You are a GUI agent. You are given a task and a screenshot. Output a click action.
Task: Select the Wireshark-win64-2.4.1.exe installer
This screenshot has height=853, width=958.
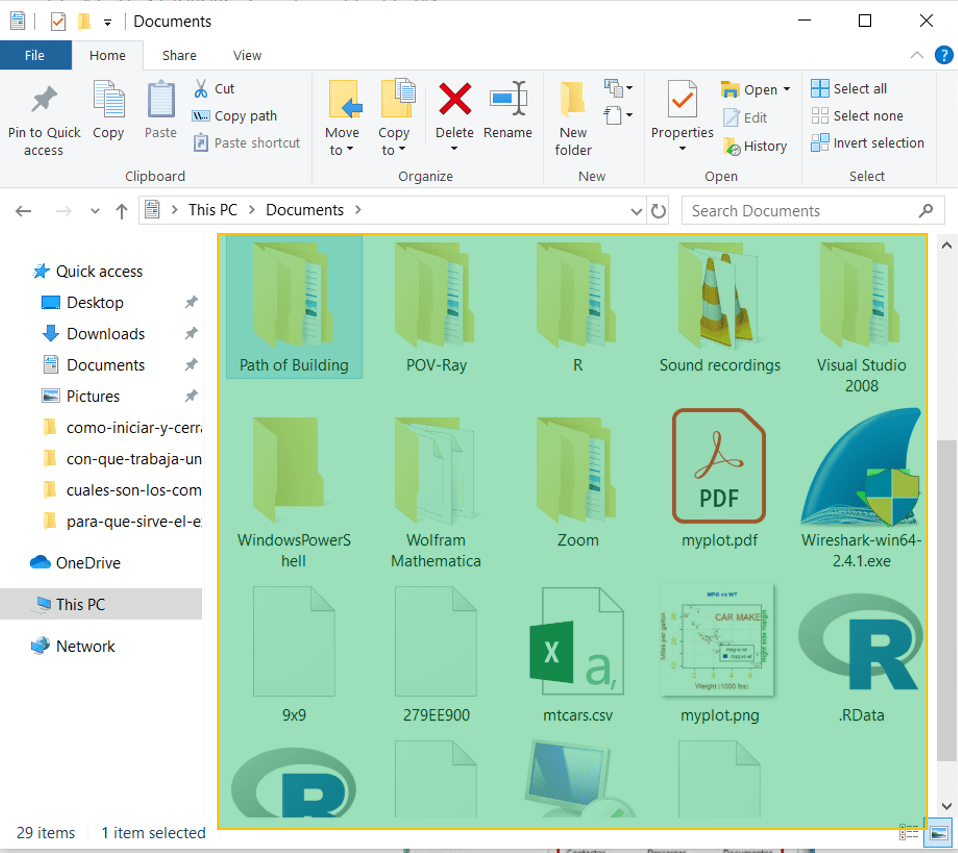[861, 489]
